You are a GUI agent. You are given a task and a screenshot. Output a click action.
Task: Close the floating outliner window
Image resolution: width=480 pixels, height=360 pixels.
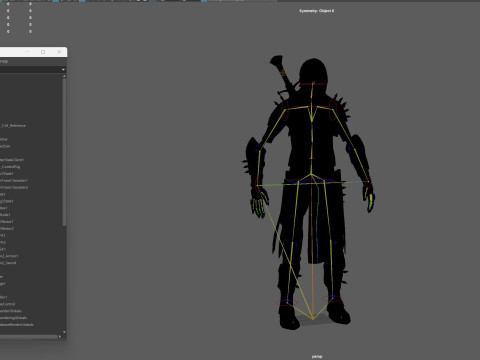(x=59, y=52)
